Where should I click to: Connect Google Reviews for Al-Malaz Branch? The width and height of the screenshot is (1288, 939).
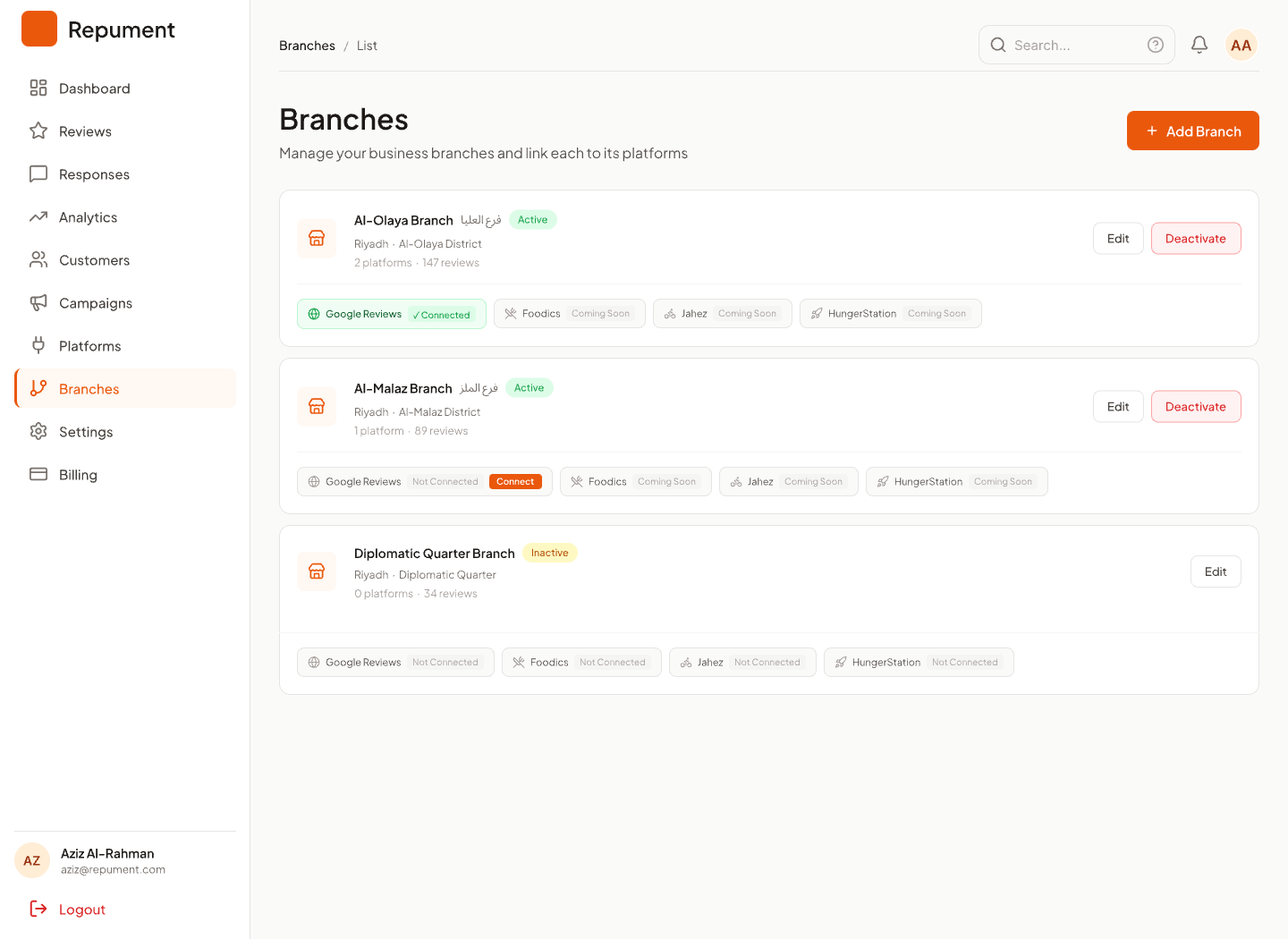[x=515, y=481]
